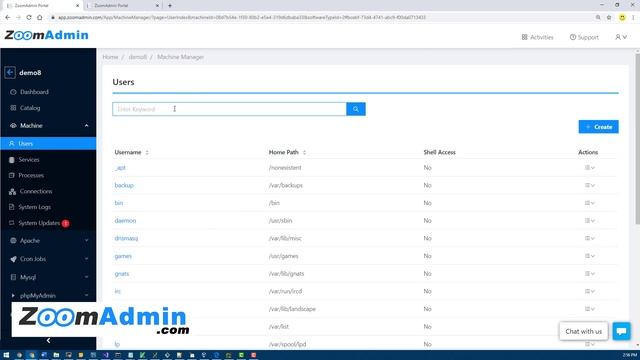
Task: Open the _apt user link
Action: coord(120,168)
